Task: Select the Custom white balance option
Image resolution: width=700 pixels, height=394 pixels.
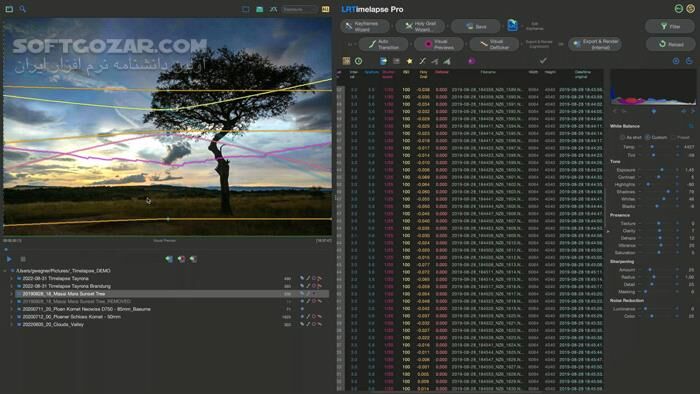Action: [x=656, y=137]
